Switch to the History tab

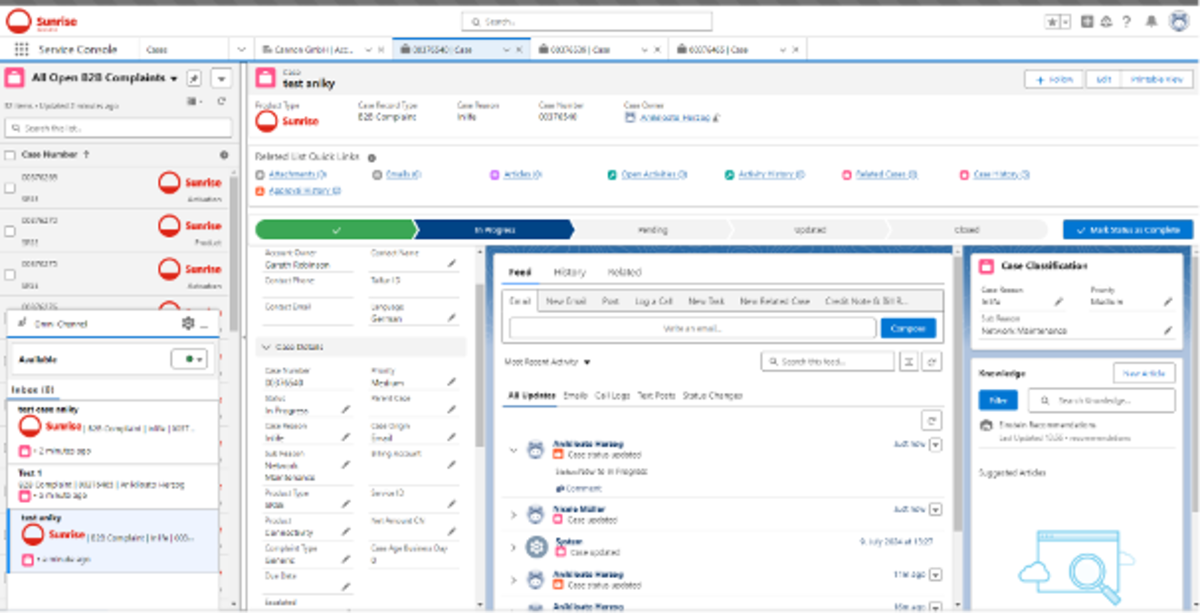pyautogui.click(x=570, y=272)
